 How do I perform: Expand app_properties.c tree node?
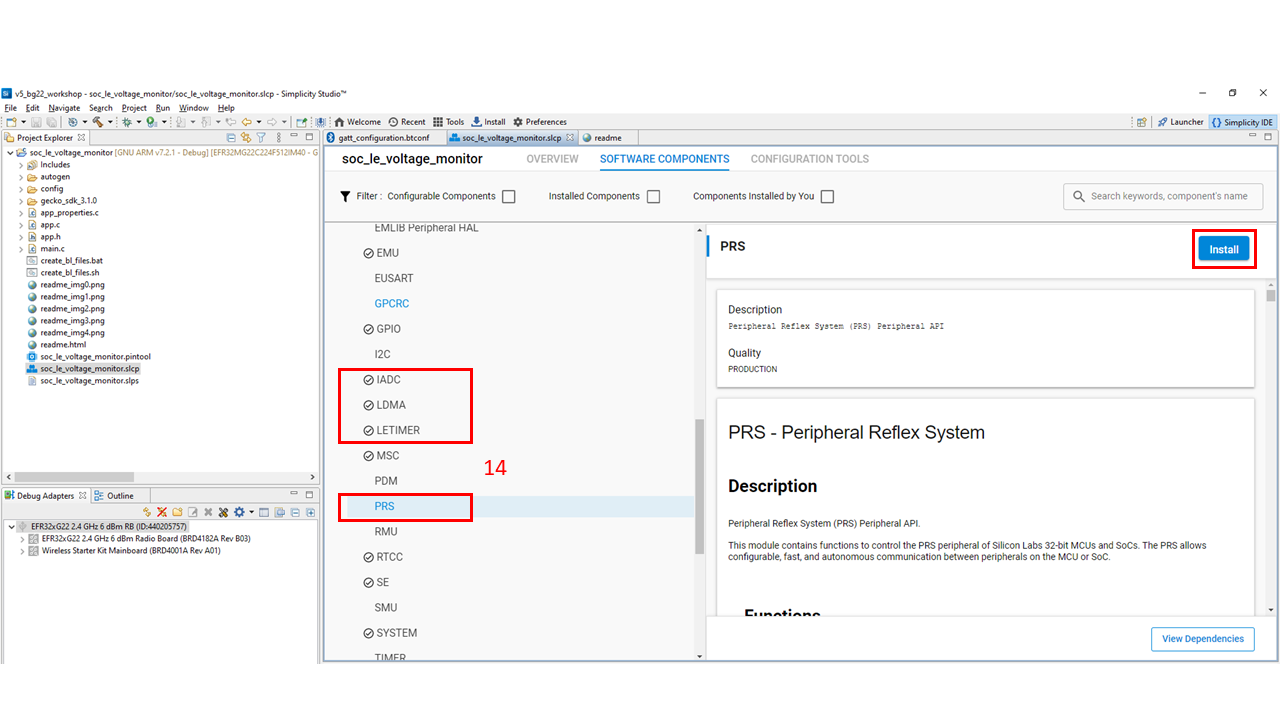(21, 213)
